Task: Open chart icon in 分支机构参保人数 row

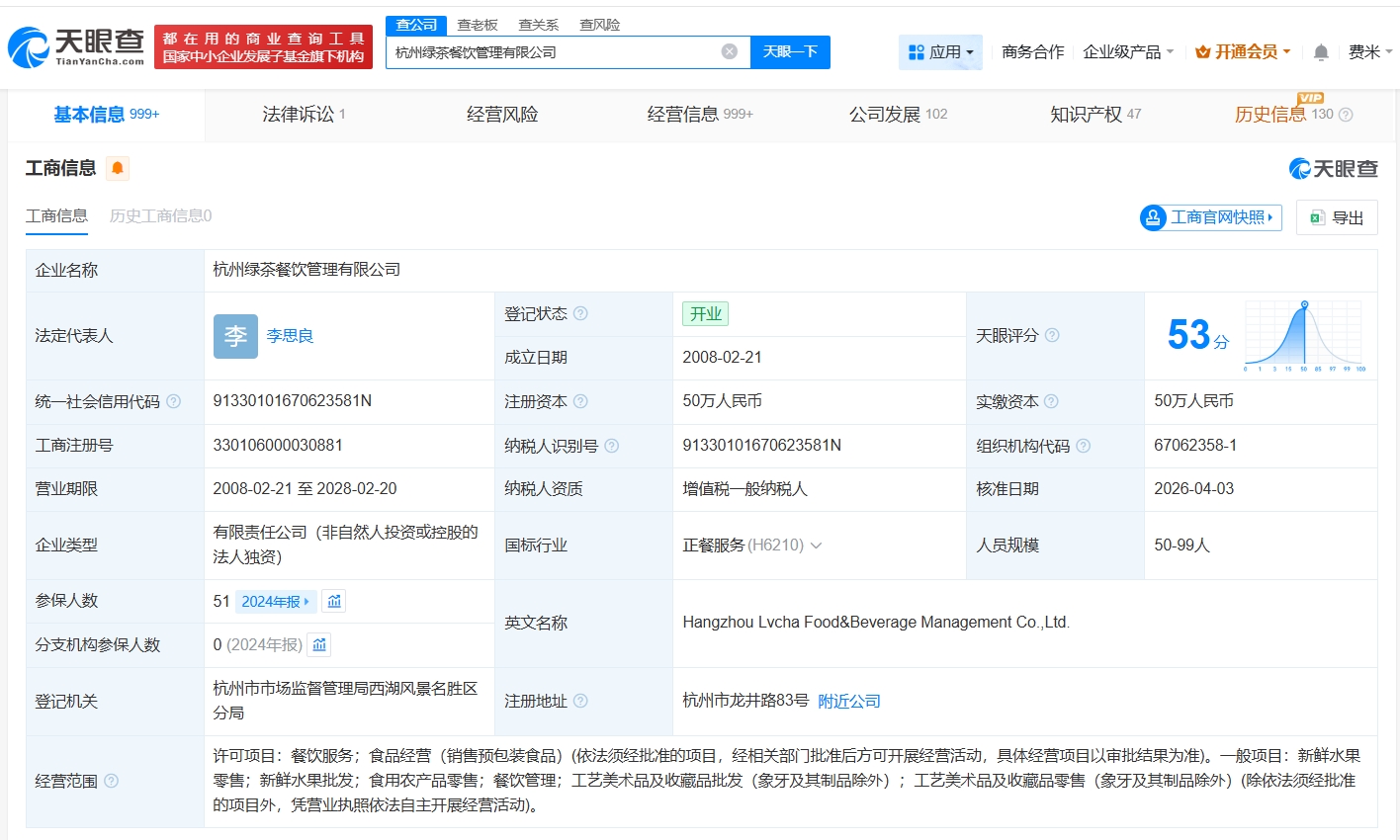Action: (319, 645)
